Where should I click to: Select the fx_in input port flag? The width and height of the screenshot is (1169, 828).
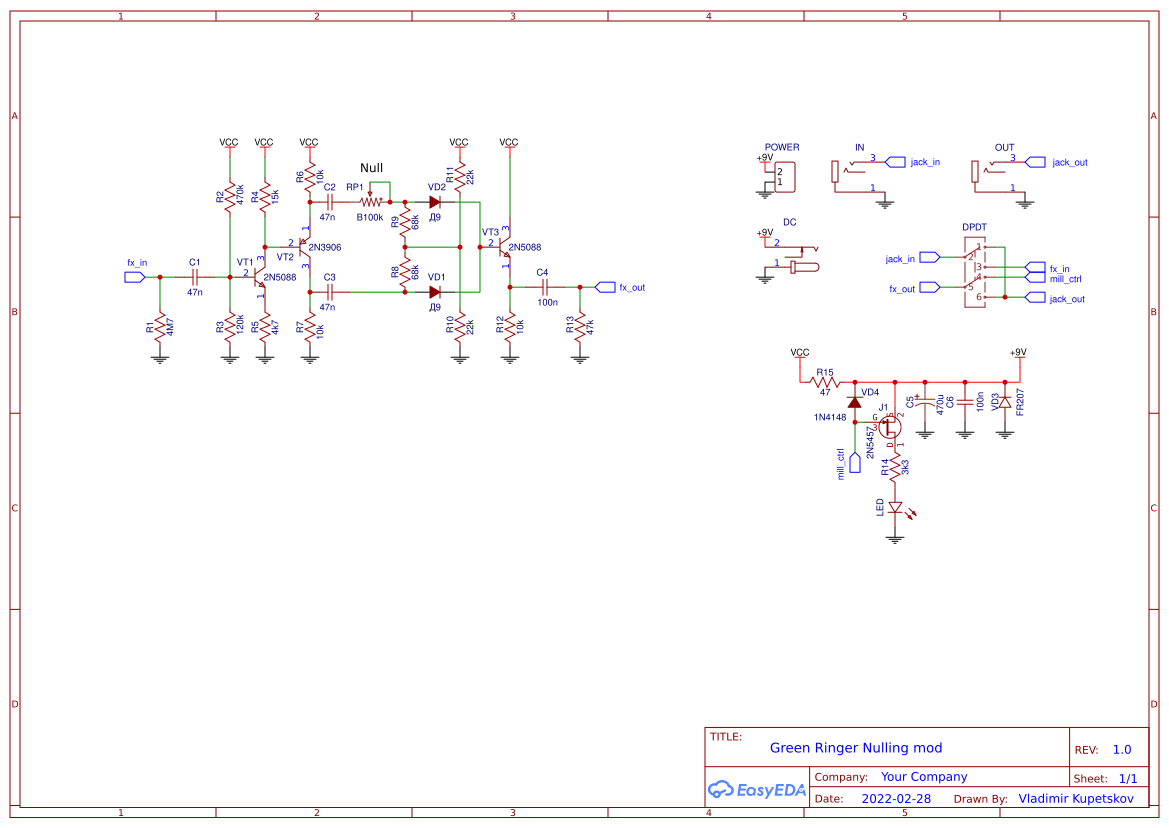point(133,277)
